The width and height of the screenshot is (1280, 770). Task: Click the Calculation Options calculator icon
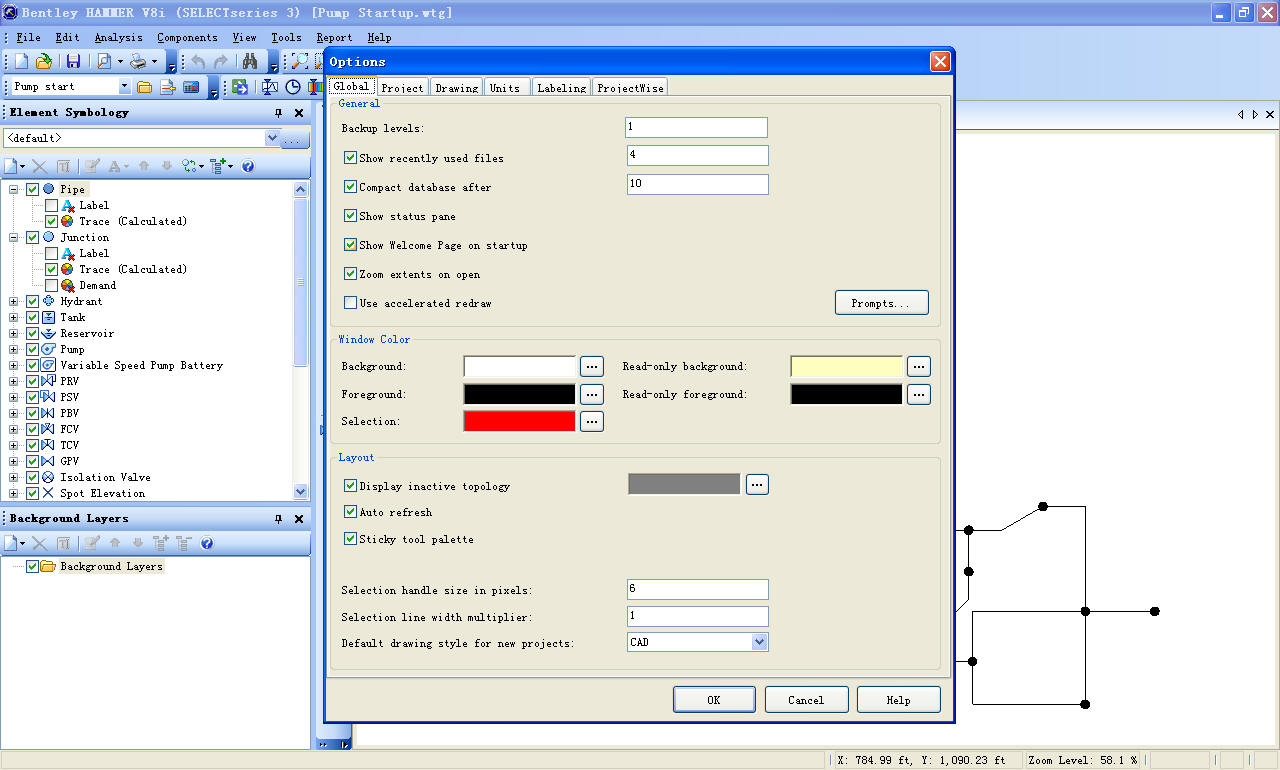[191, 87]
